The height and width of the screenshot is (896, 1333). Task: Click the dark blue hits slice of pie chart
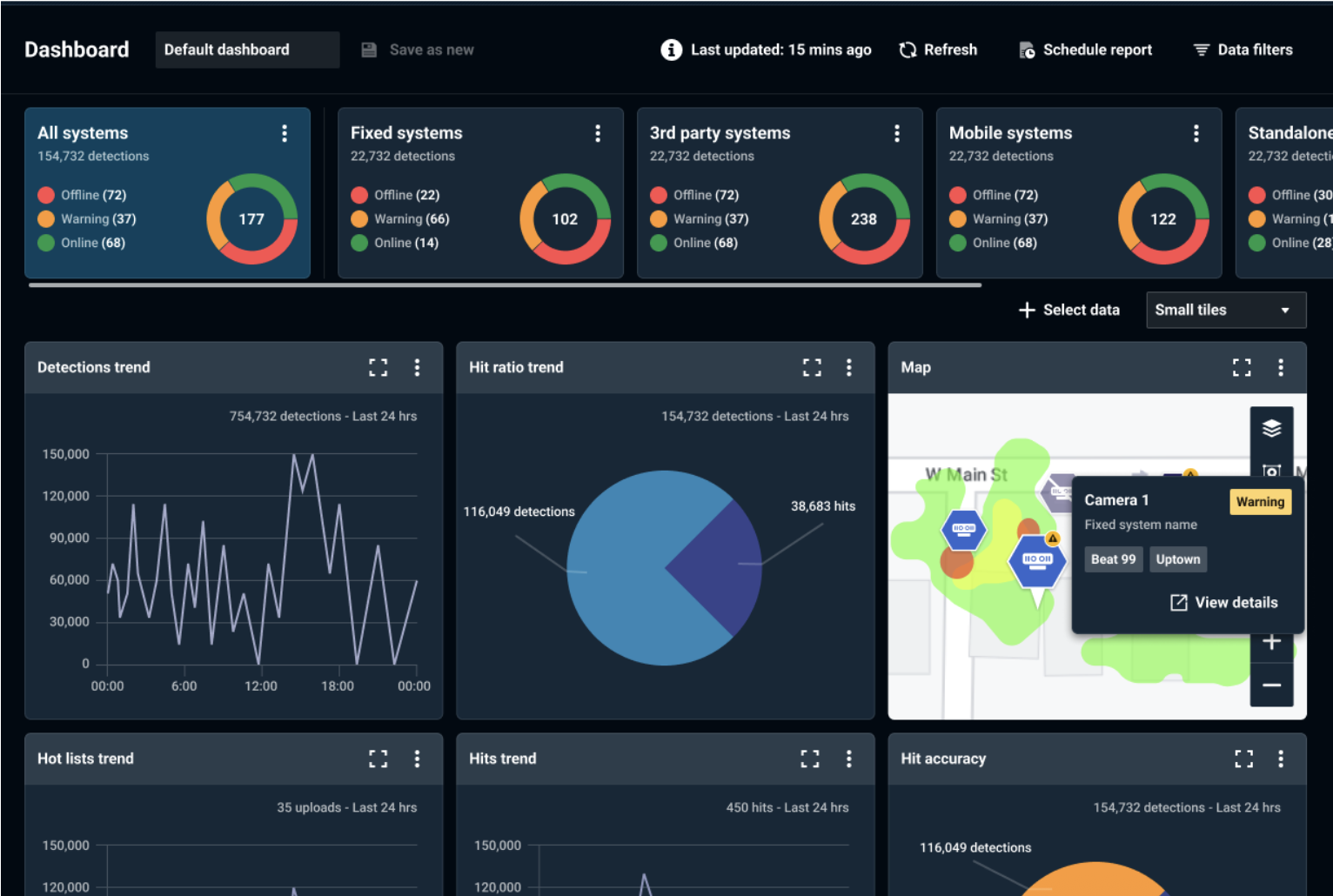click(718, 568)
